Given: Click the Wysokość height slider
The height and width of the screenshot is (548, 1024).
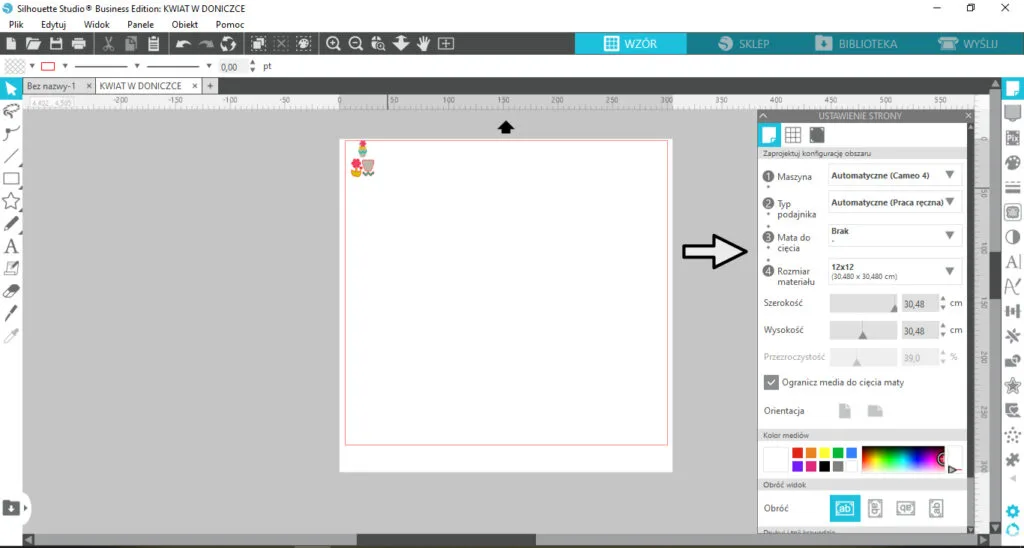Looking at the screenshot, I should click(x=863, y=330).
